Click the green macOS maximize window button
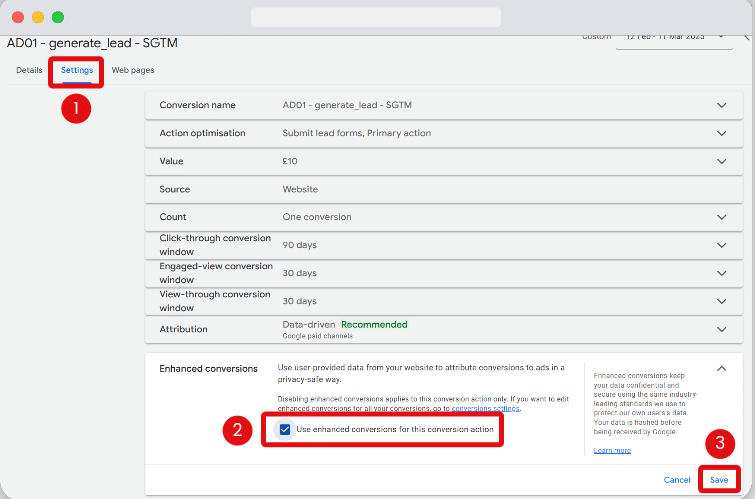 coord(58,17)
